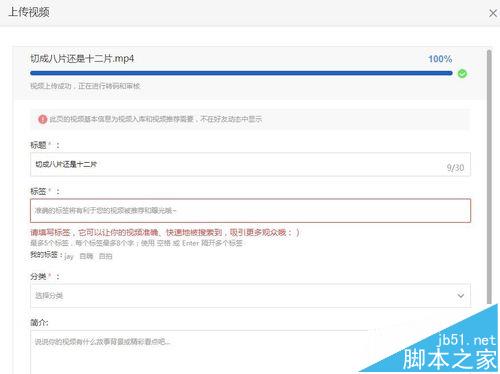Click the green upload success checkmark icon
This screenshot has height=374, width=500.
pos(462,74)
